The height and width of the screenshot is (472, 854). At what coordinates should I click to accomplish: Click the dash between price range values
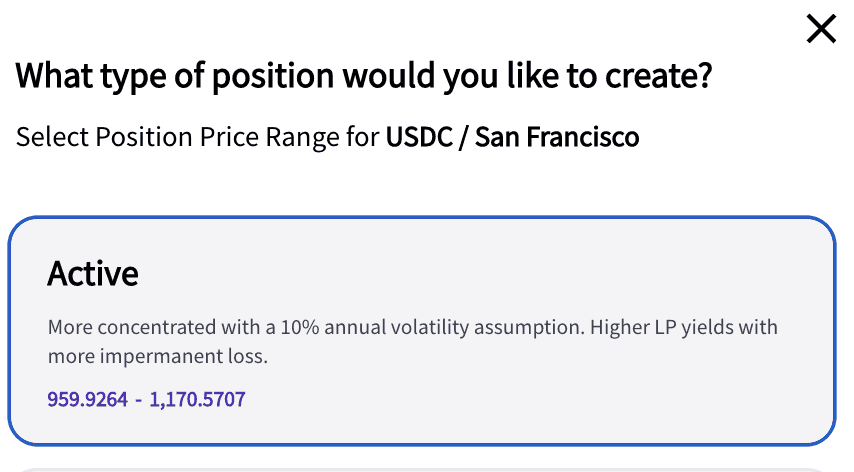[x=138, y=400]
